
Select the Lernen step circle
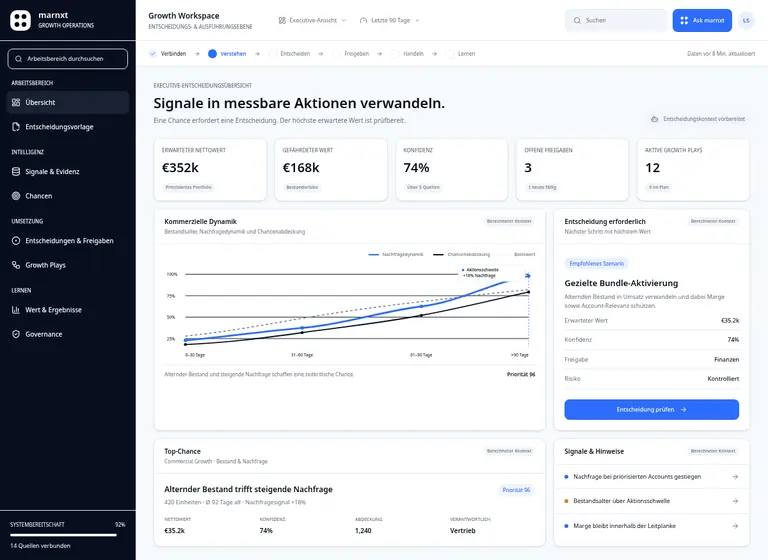(x=450, y=54)
